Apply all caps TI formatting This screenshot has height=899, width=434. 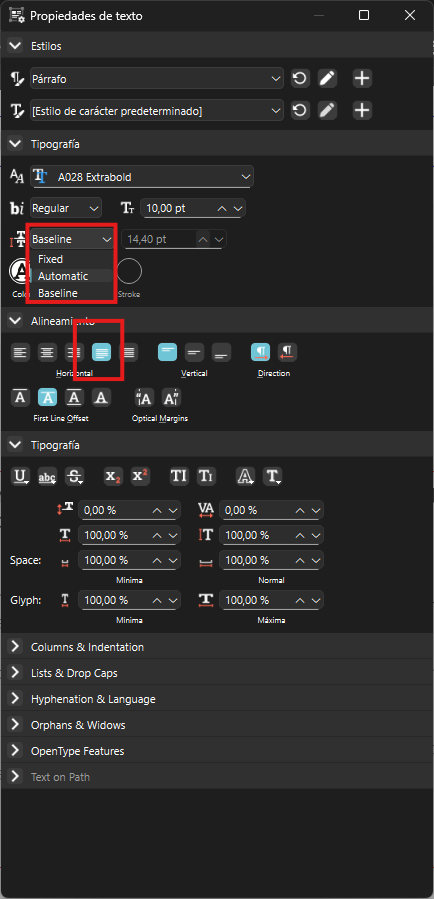[x=179, y=476]
